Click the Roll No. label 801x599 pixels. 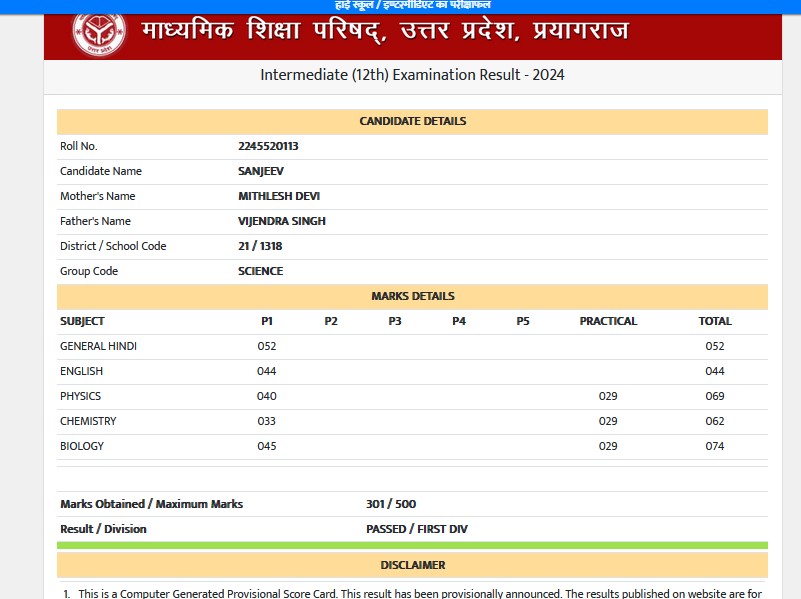(x=79, y=146)
